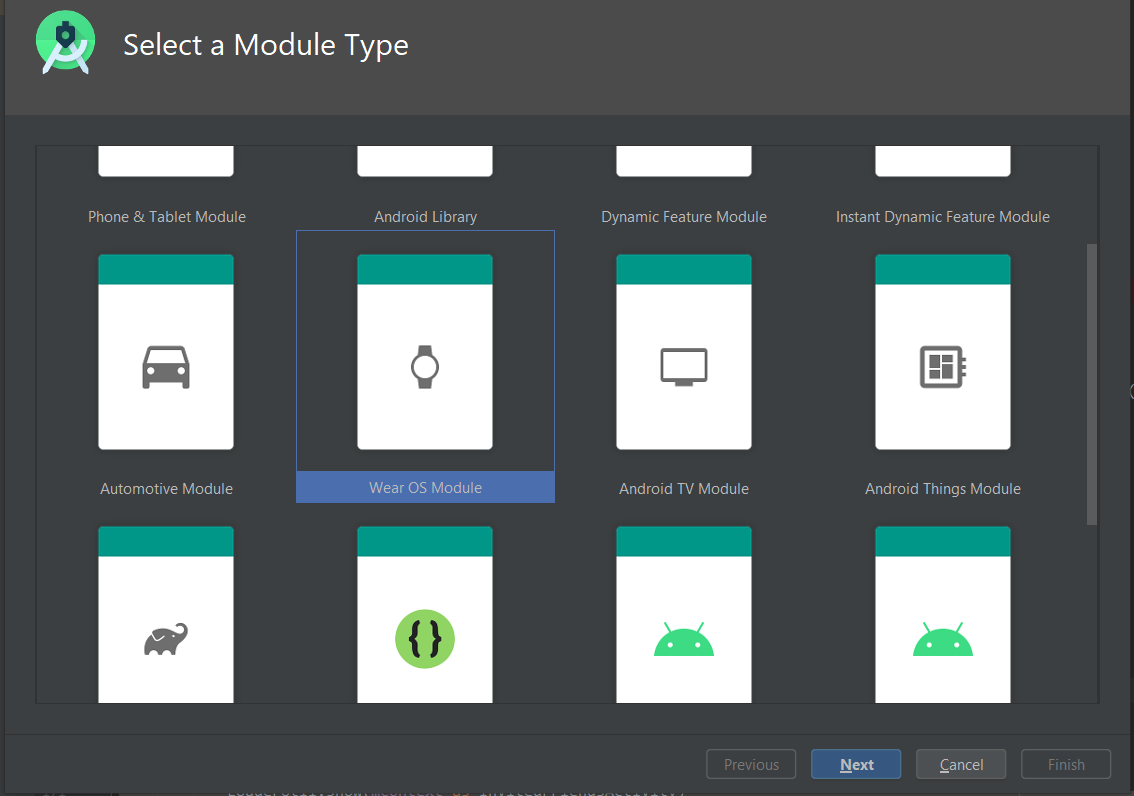Image resolution: width=1134 pixels, height=796 pixels.
Task: Go to the Next wizard step
Action: (856, 764)
